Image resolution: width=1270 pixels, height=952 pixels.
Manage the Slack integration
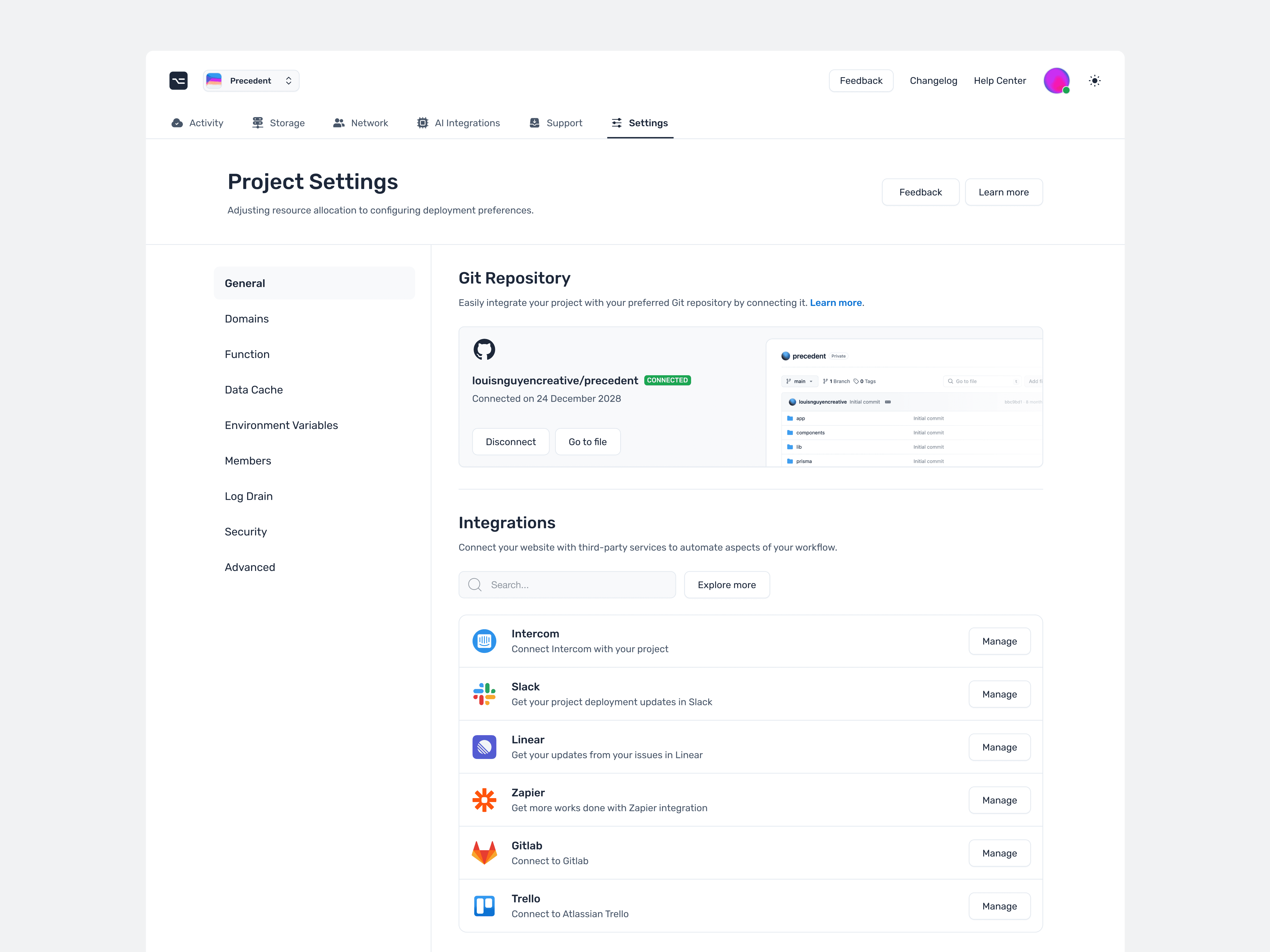click(999, 694)
